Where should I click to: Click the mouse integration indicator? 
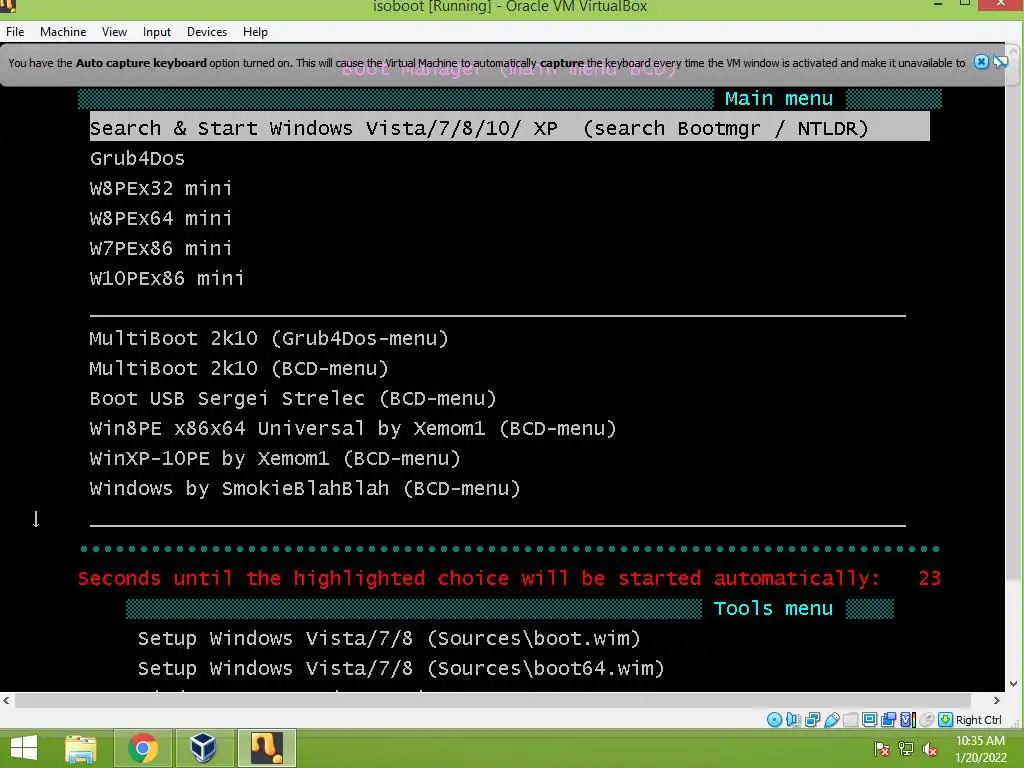926,720
